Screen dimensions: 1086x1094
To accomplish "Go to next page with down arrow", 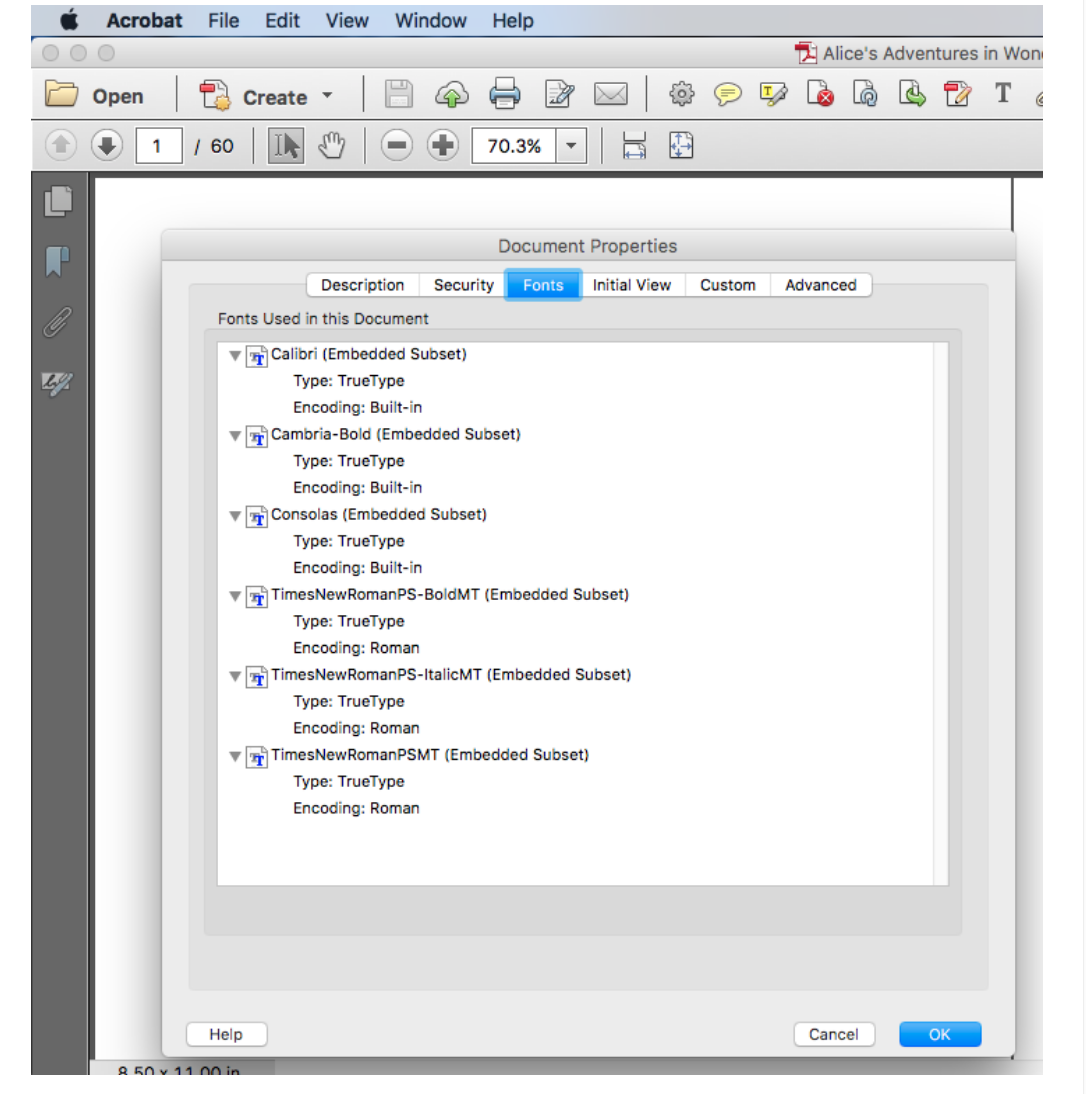I will (x=107, y=146).
